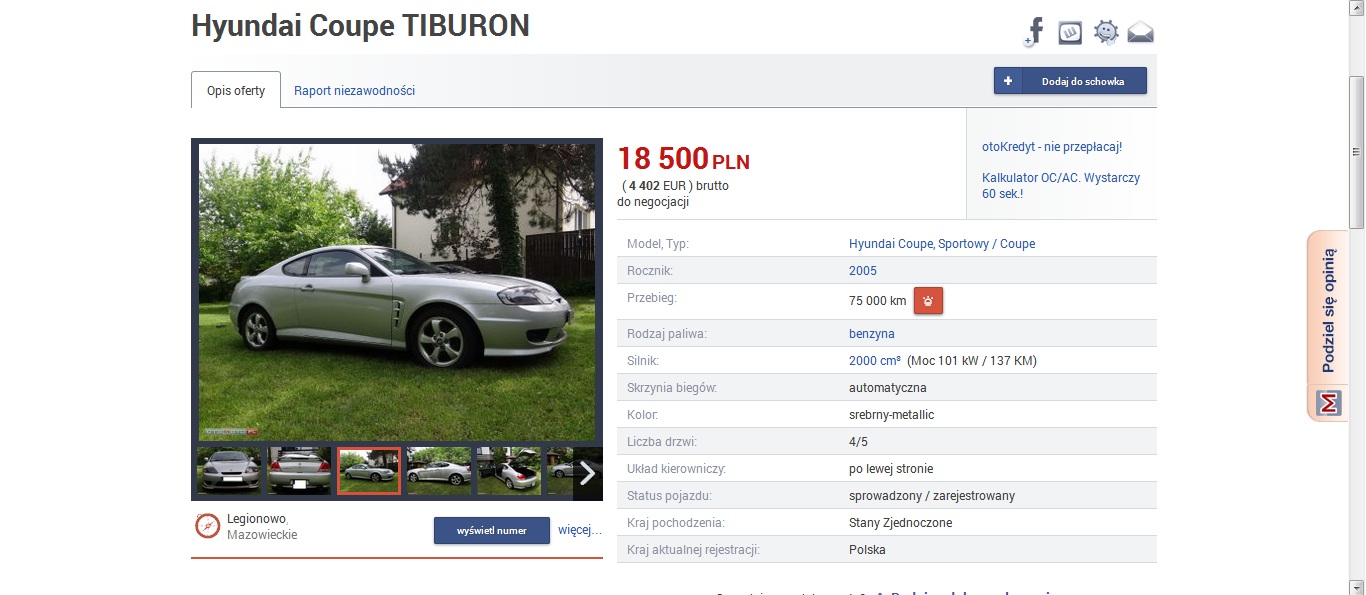Select the rear view car thumbnail
This screenshot has width=1366, height=595.
[299, 471]
